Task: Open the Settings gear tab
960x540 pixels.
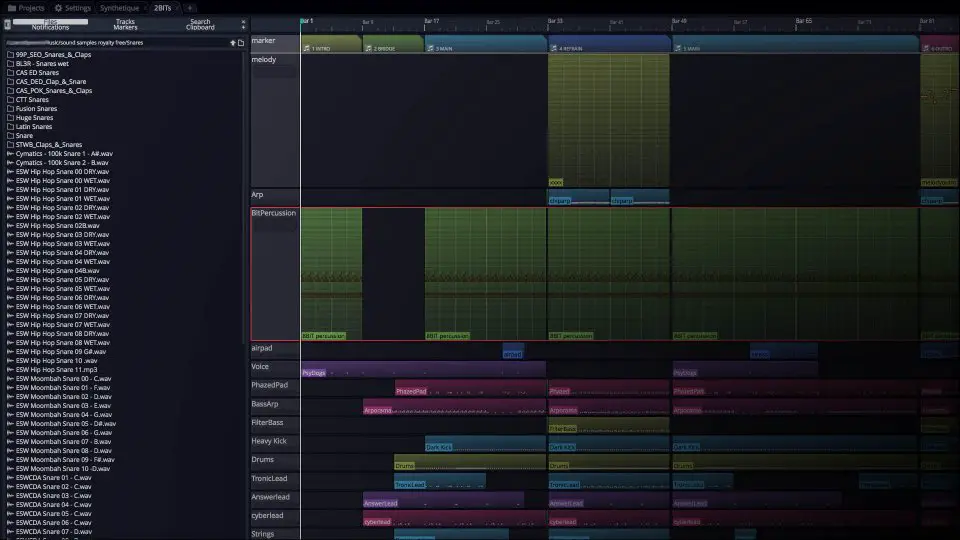Action: 72,8
